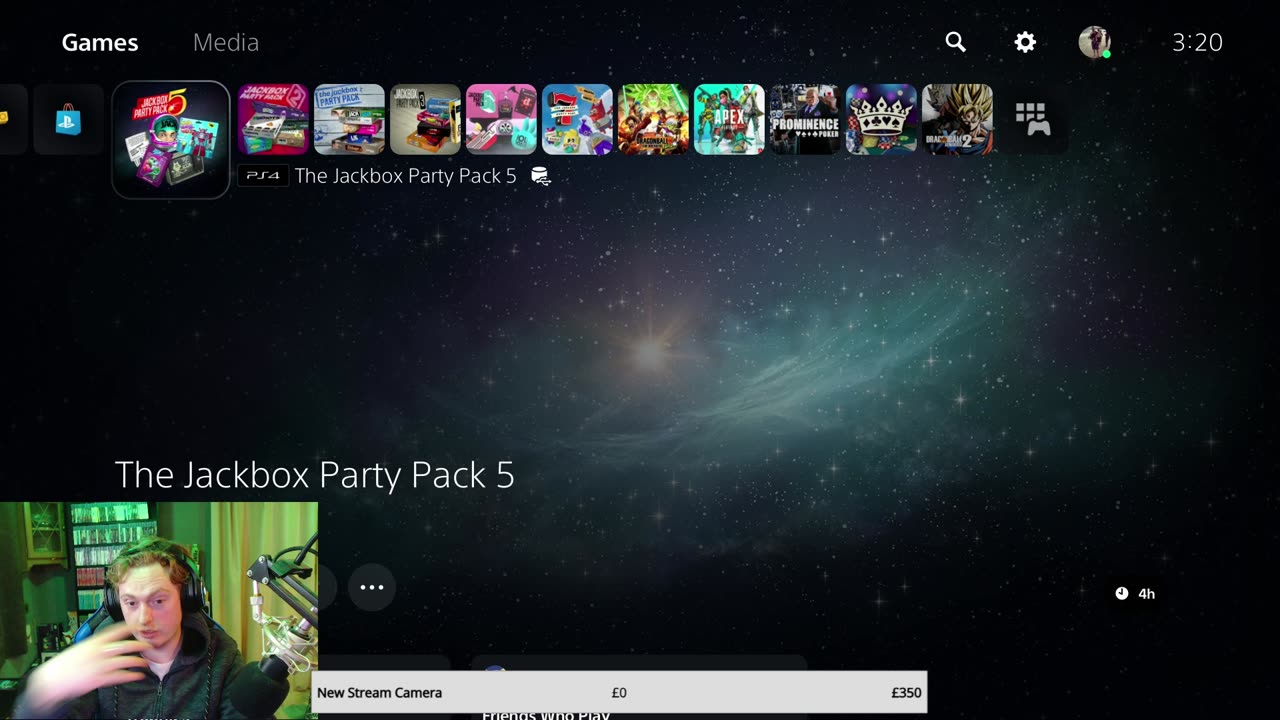The height and width of the screenshot is (720, 1280).
Task: Select the Jackbox Party Pack 5 tile
Action: 171,139
